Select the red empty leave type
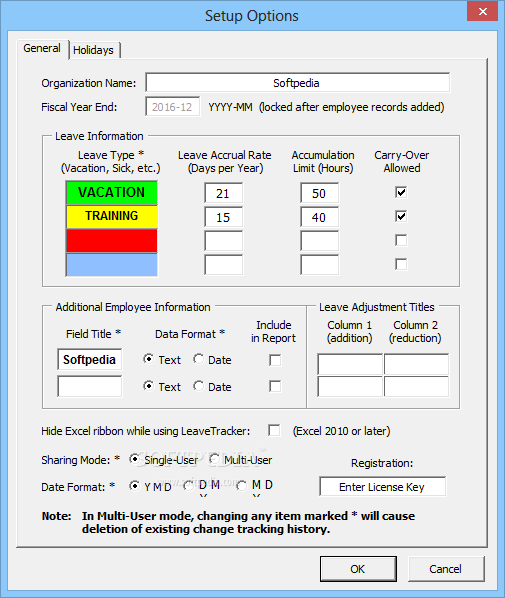 point(111,241)
